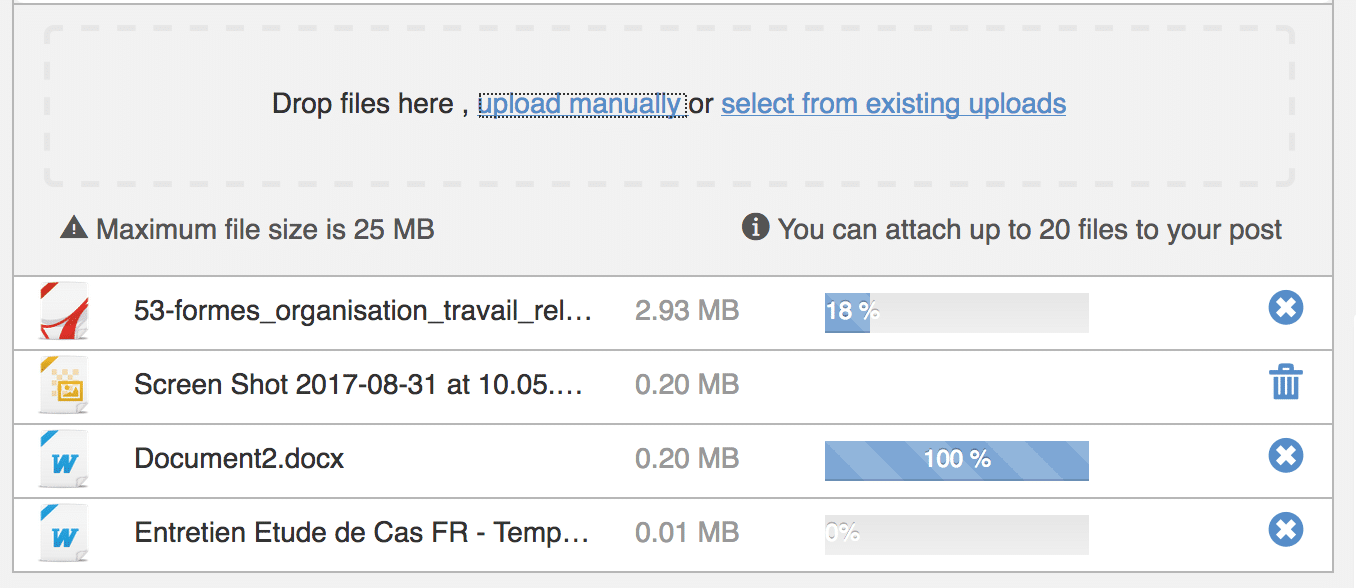
Task: Cancel the 53-formes PDF upload
Action: tap(1285, 308)
